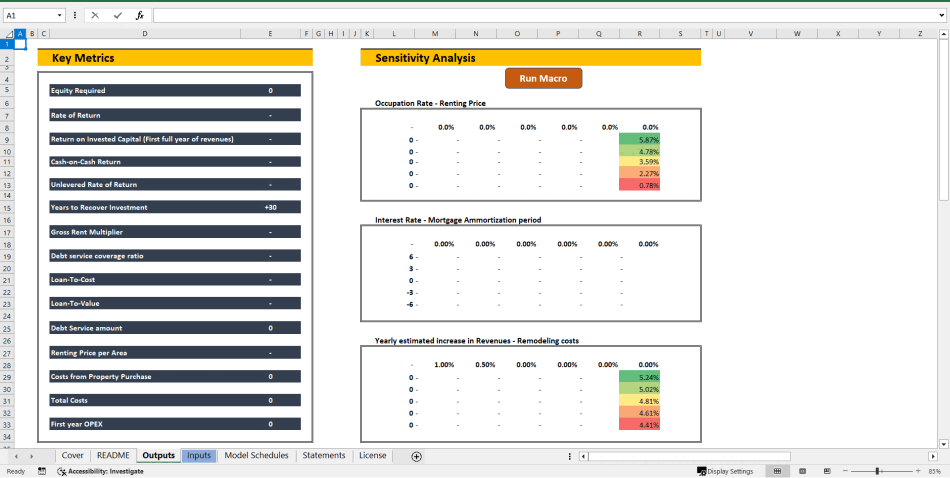Viewport: 950px width, 478px height.
Task: Open Accessibility: Investigate status item
Action: click(x=101, y=471)
